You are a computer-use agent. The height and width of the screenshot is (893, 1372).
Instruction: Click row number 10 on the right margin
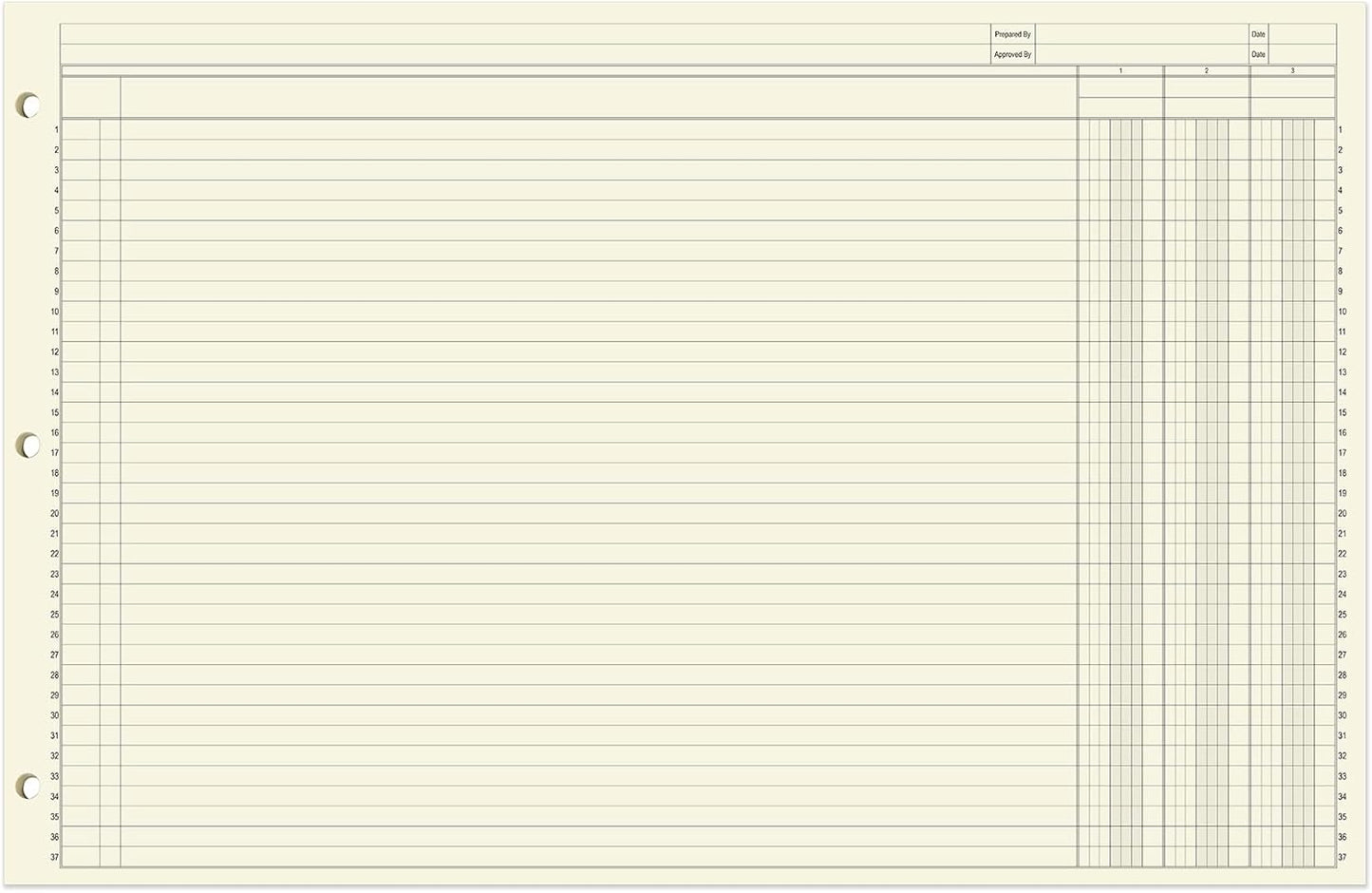[1341, 311]
